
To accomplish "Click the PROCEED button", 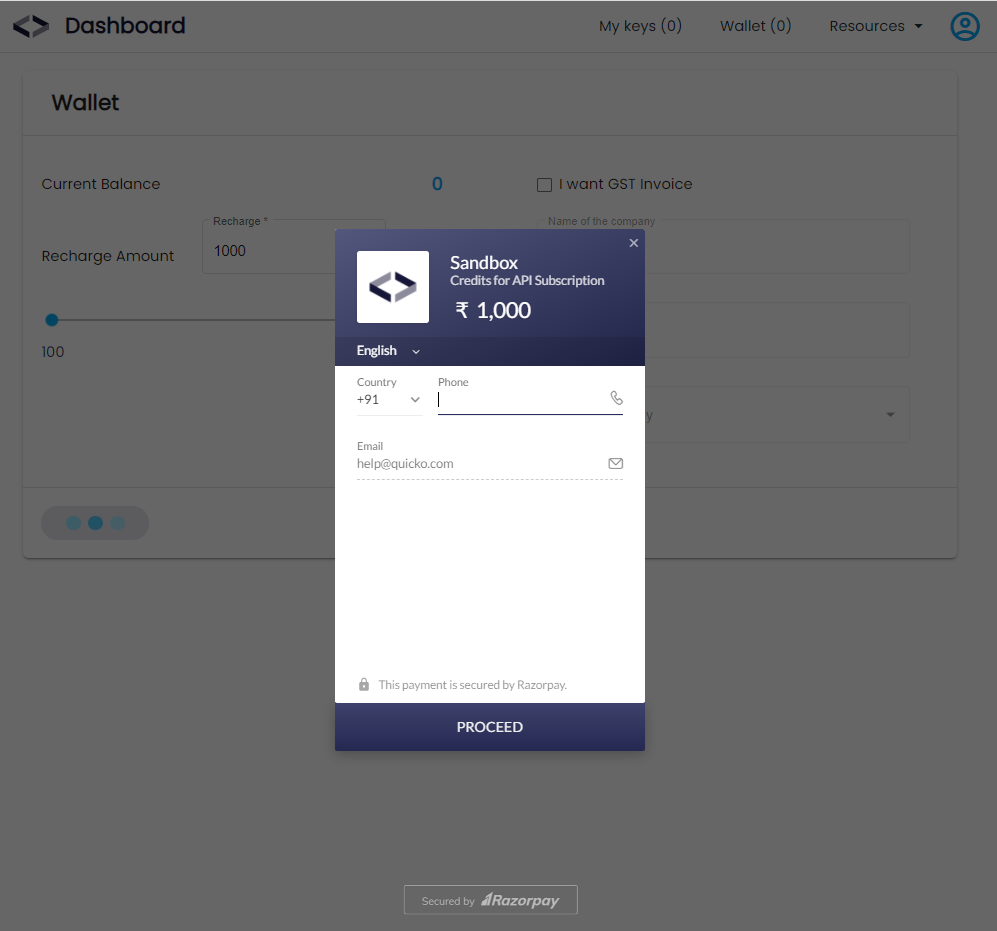I will coord(490,727).
